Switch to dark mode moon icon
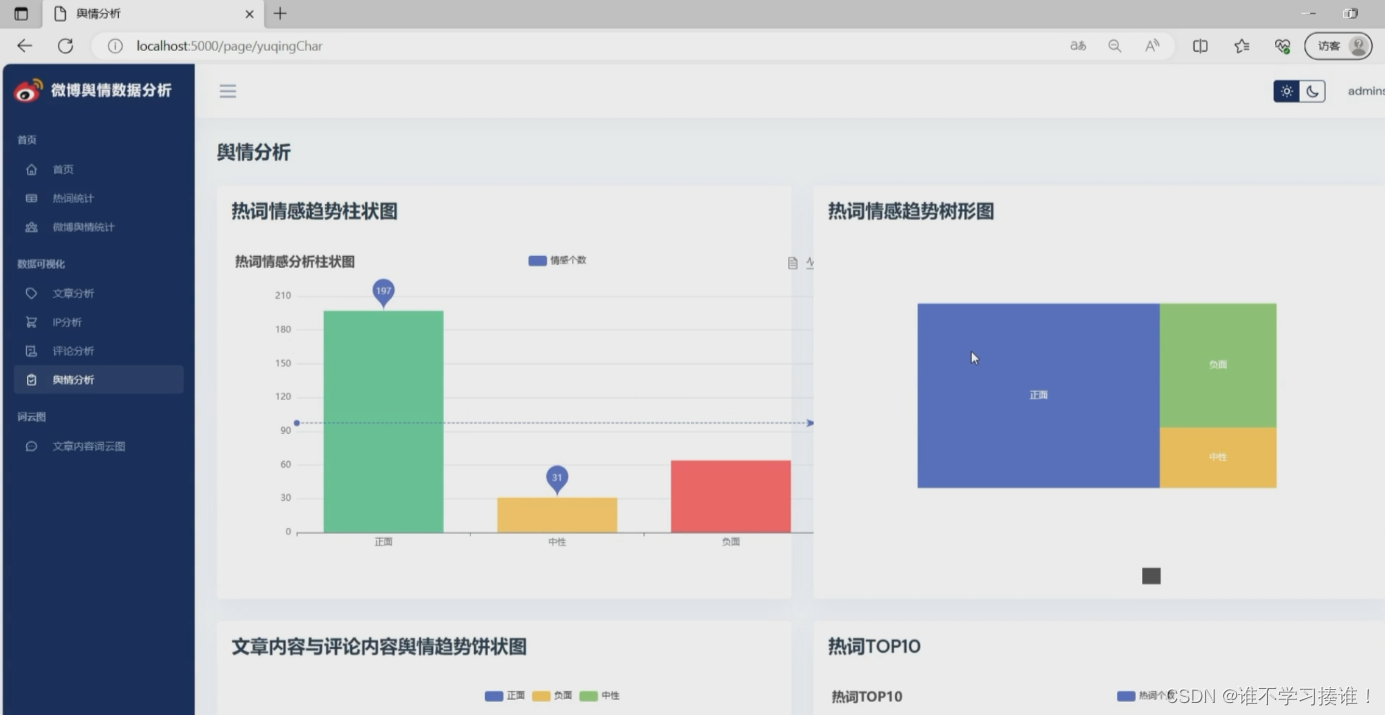This screenshot has height=715, width=1385. (1312, 91)
